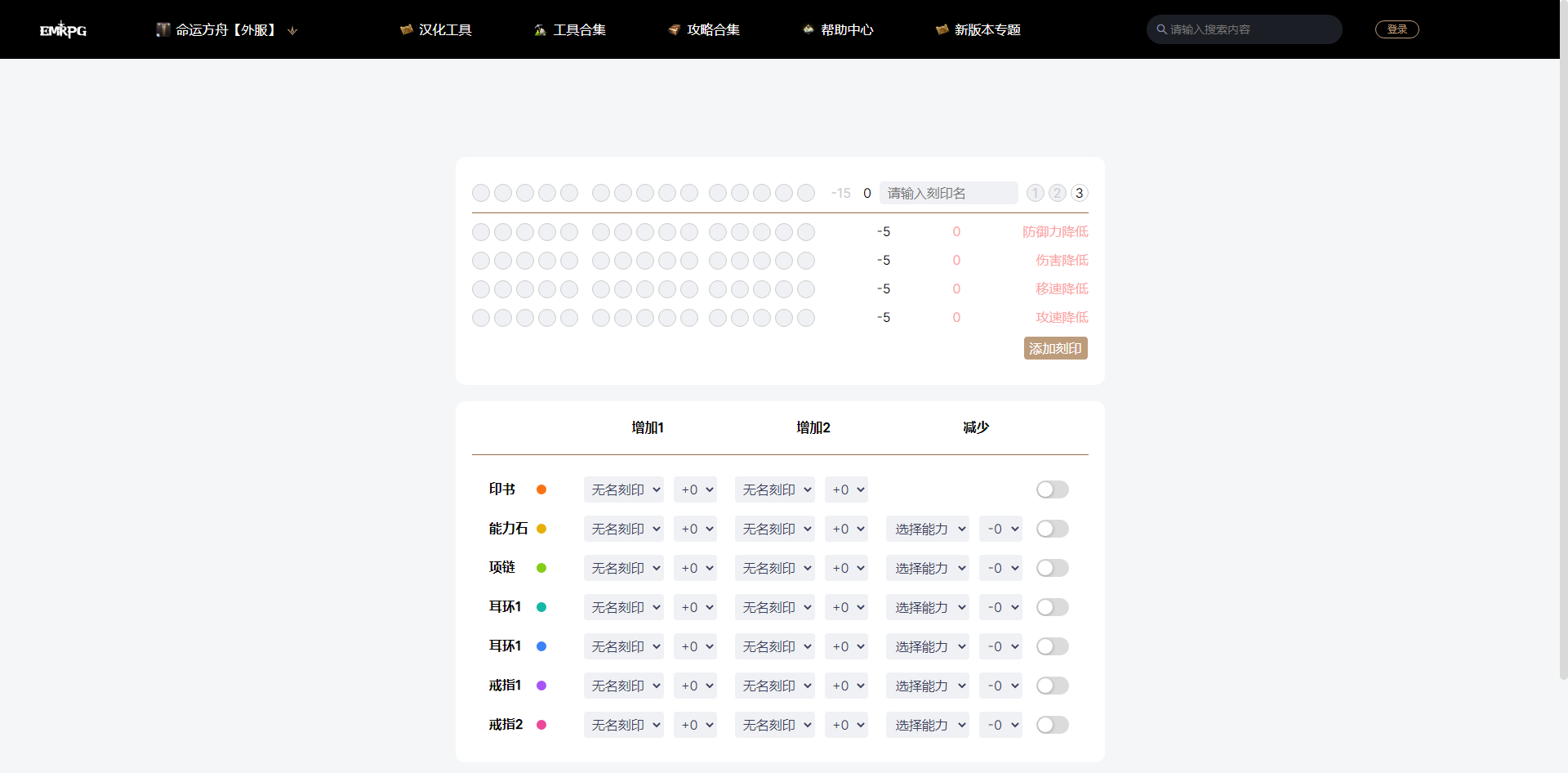This screenshot has height=773, width=1568.
Task: Click the 帮助中心 menu icon
Action: [x=808, y=29]
